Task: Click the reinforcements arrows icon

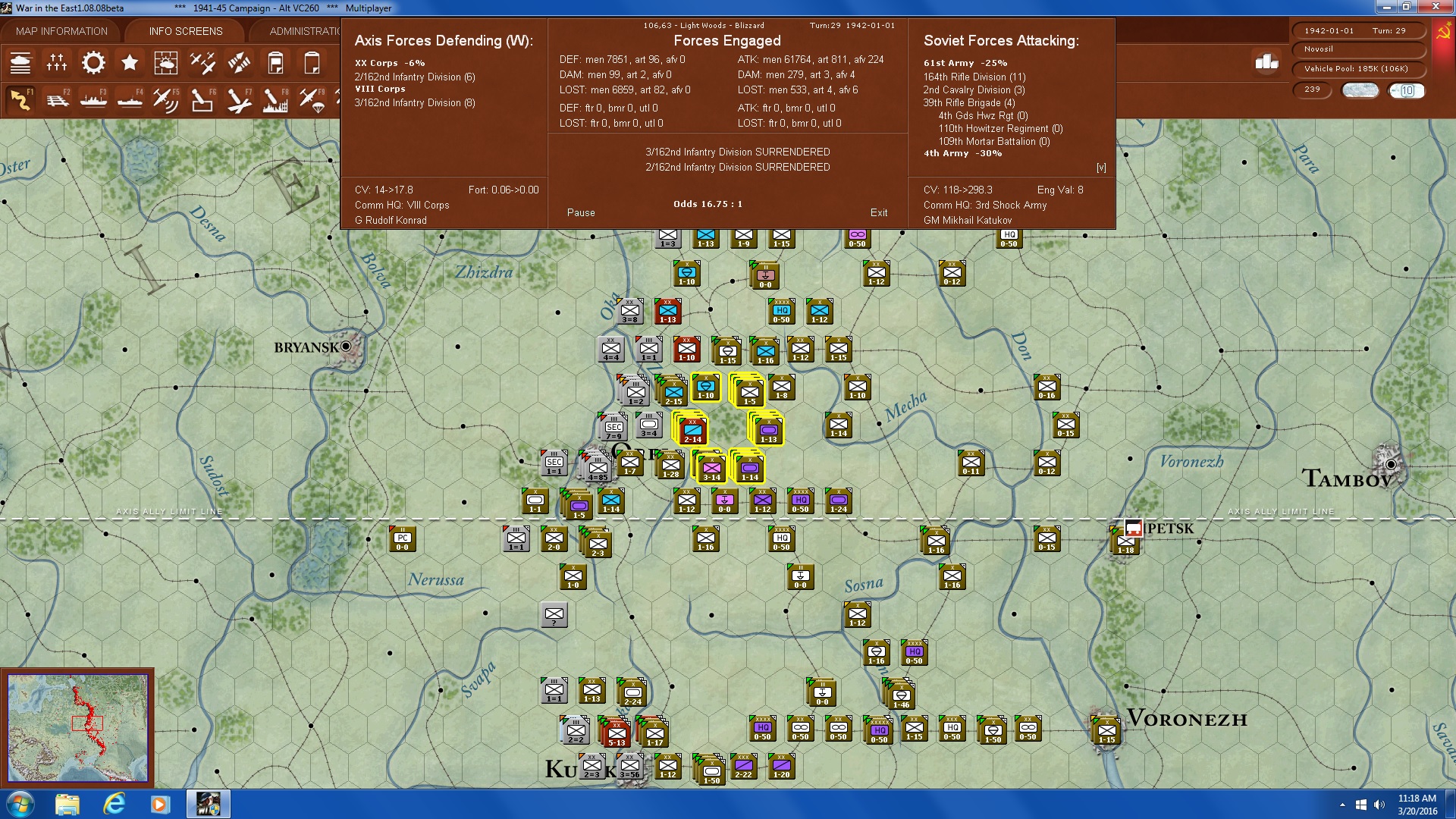Action: (239, 63)
